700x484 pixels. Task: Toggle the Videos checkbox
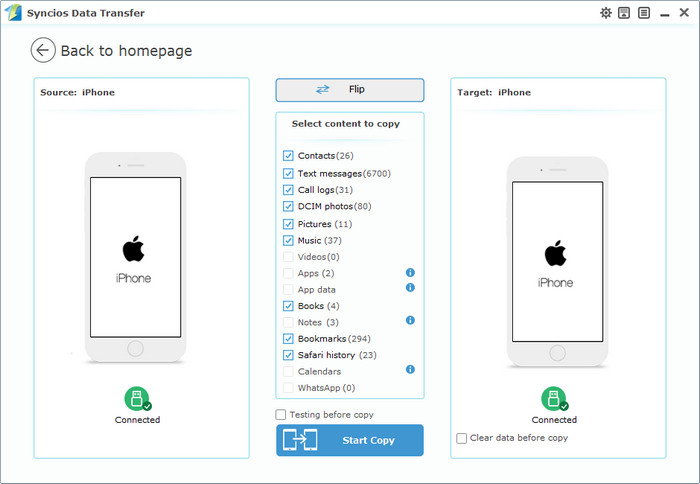click(288, 257)
